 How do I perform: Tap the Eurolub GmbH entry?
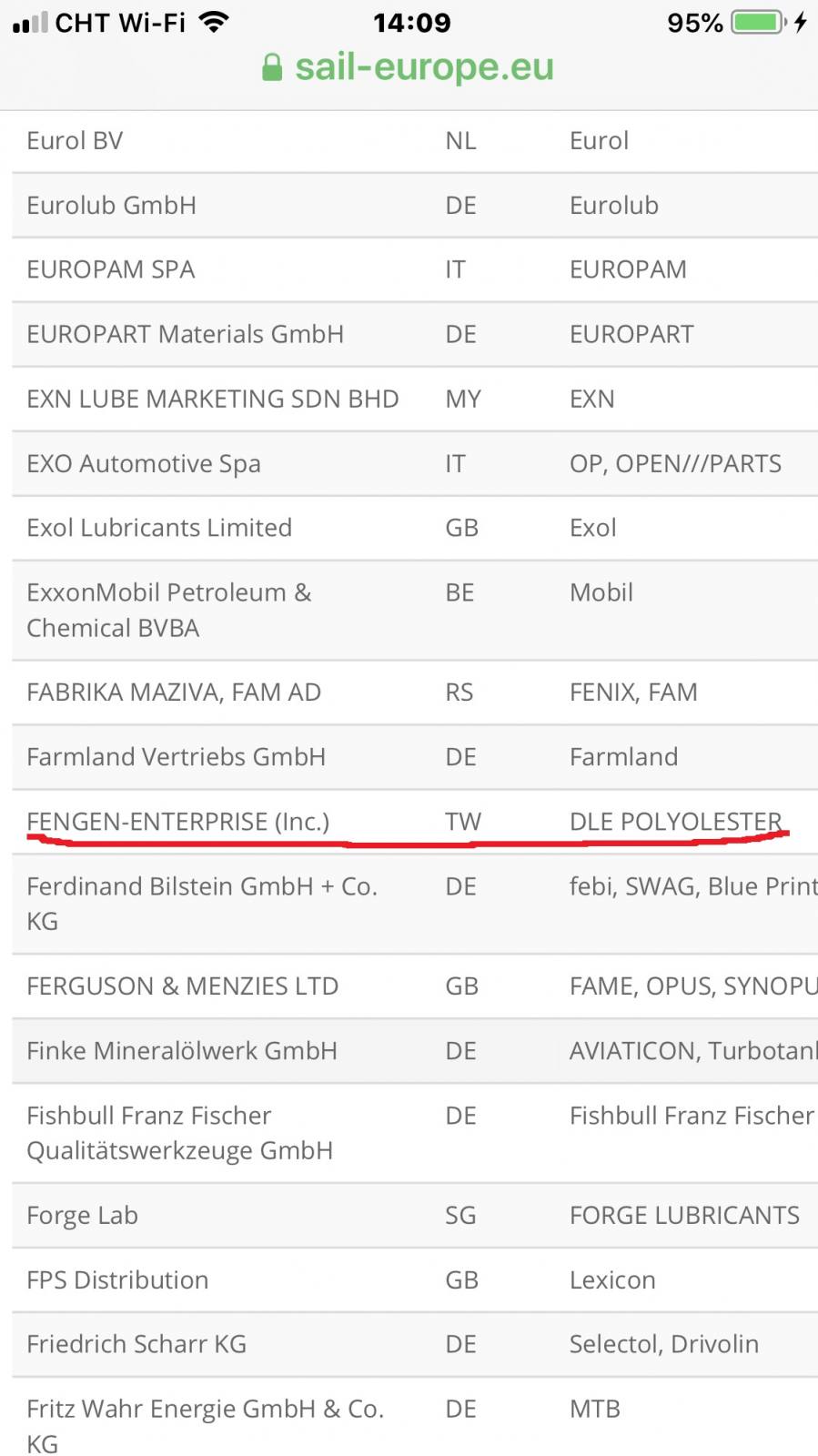coord(111,206)
